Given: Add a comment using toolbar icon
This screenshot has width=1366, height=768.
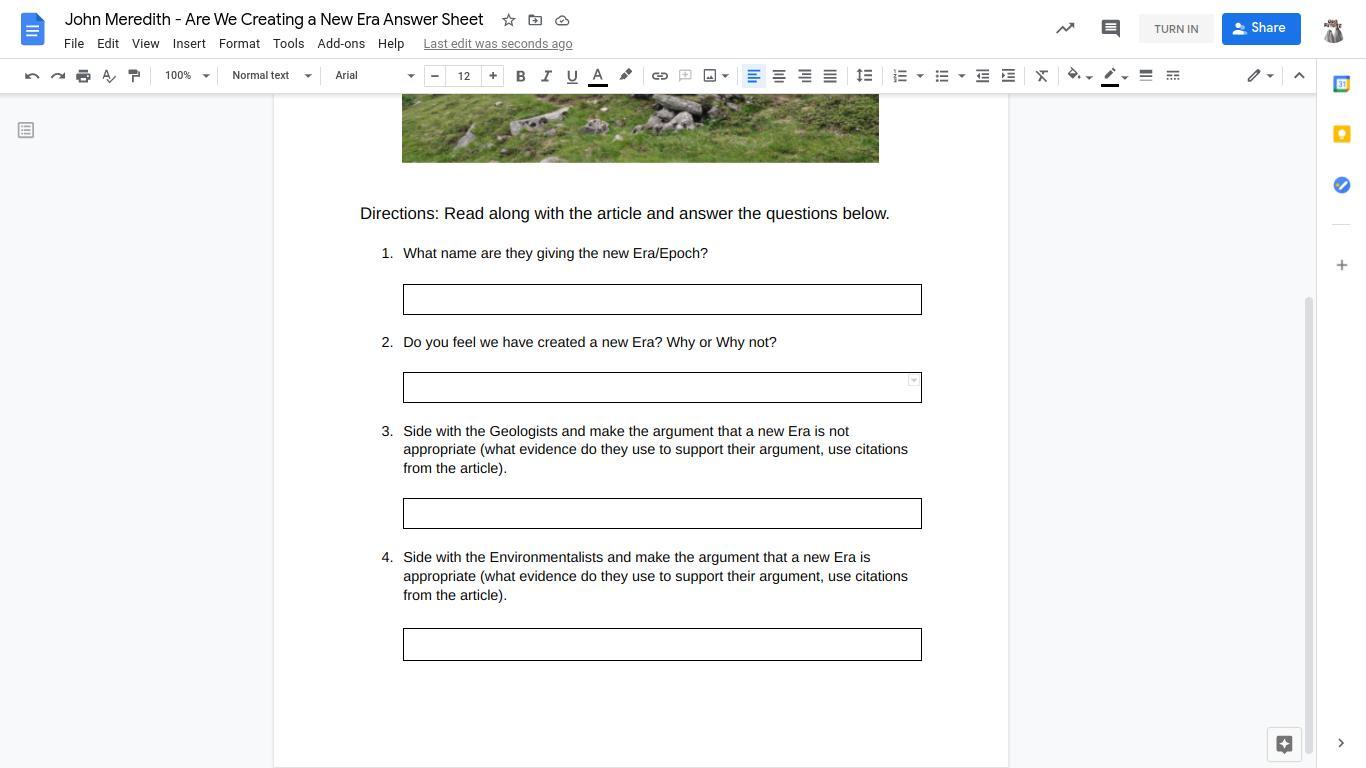Looking at the screenshot, I should 685,76.
